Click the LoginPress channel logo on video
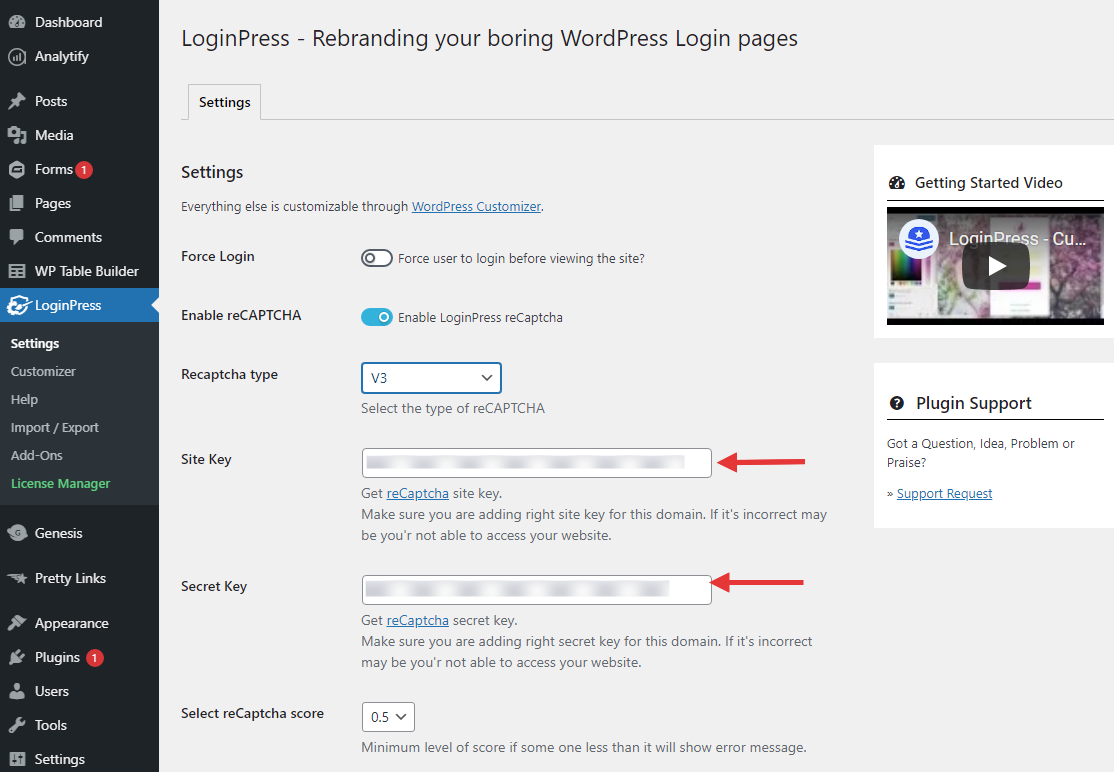This screenshot has width=1114, height=772. tap(919, 238)
